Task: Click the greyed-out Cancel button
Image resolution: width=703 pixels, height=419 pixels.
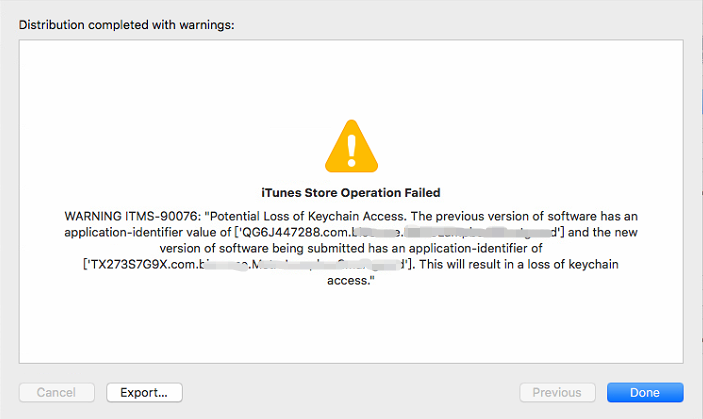Action: tap(56, 393)
